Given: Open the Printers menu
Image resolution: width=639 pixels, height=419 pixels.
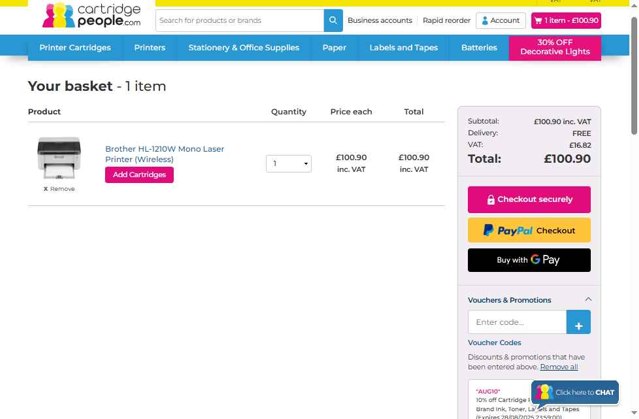Looking at the screenshot, I should 150,48.
